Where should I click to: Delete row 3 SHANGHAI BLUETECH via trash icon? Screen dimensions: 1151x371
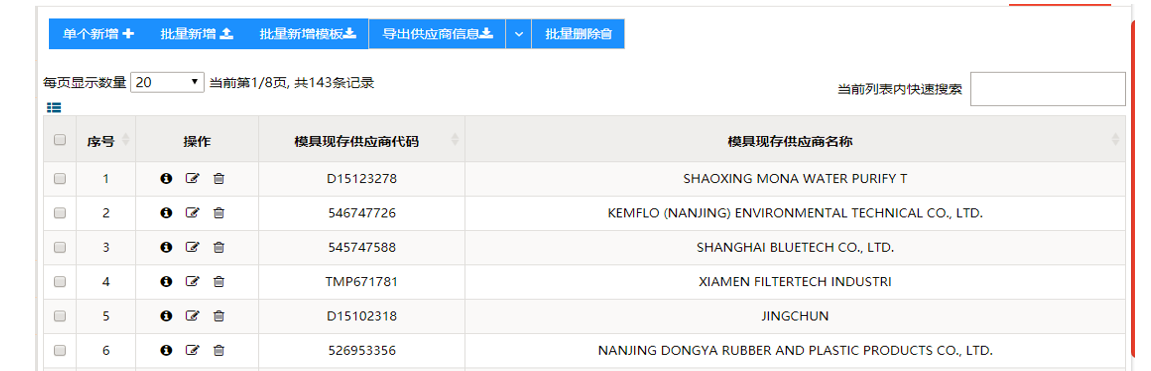(x=218, y=248)
